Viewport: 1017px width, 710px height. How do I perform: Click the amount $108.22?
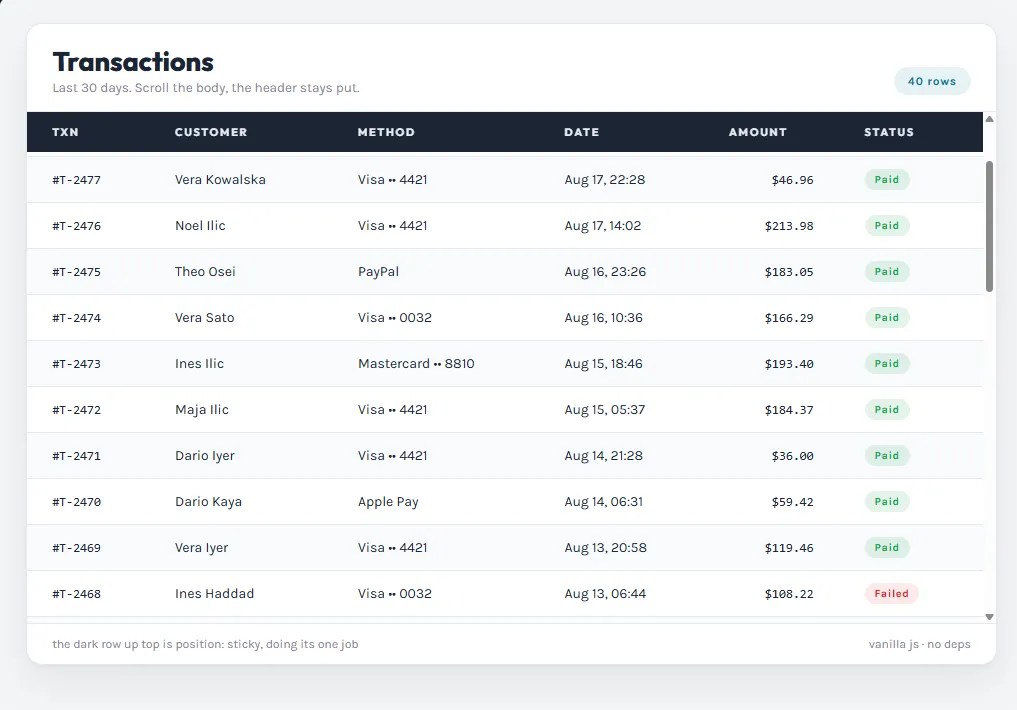coord(789,595)
